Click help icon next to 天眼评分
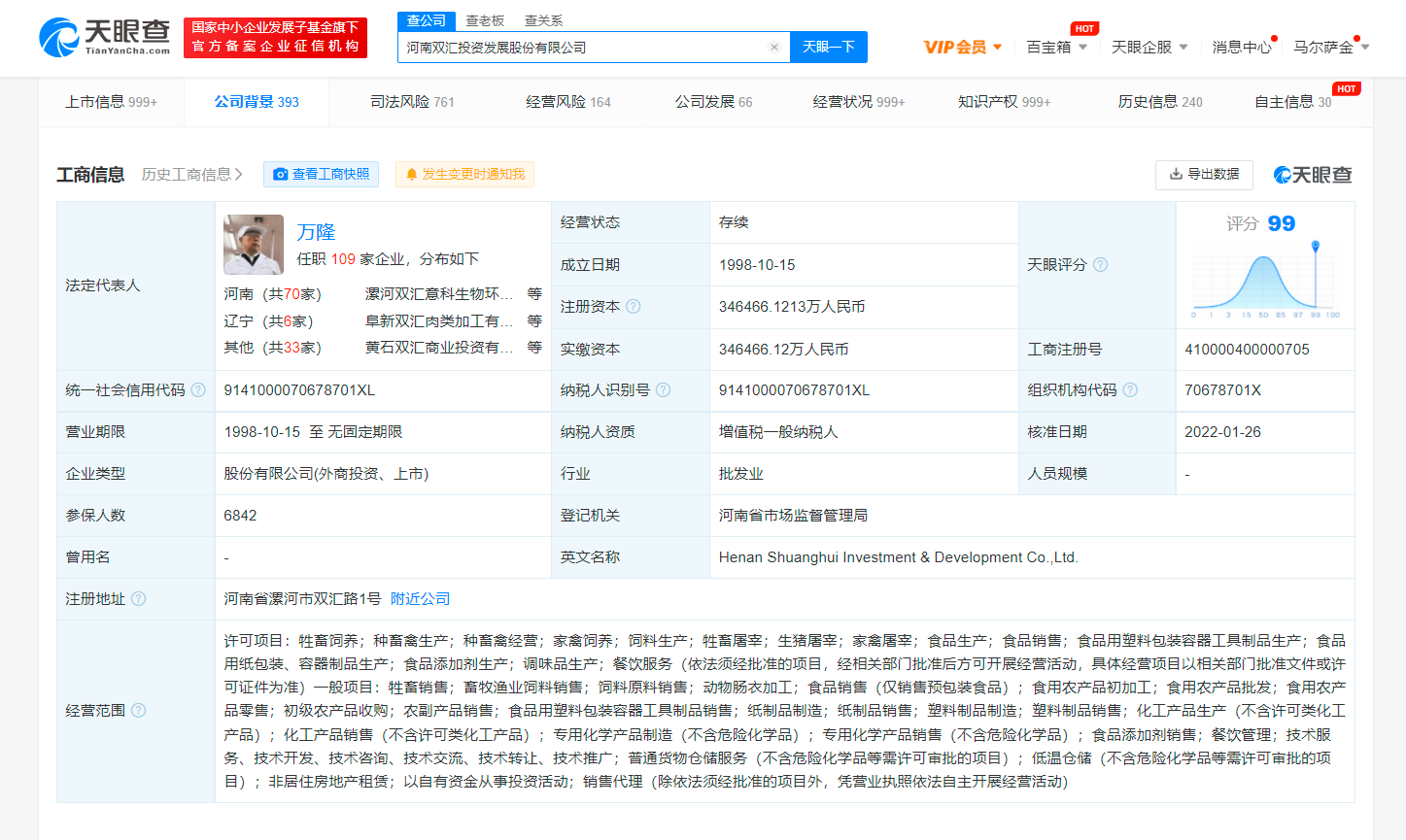Viewport: 1406px width, 840px height. (1100, 264)
